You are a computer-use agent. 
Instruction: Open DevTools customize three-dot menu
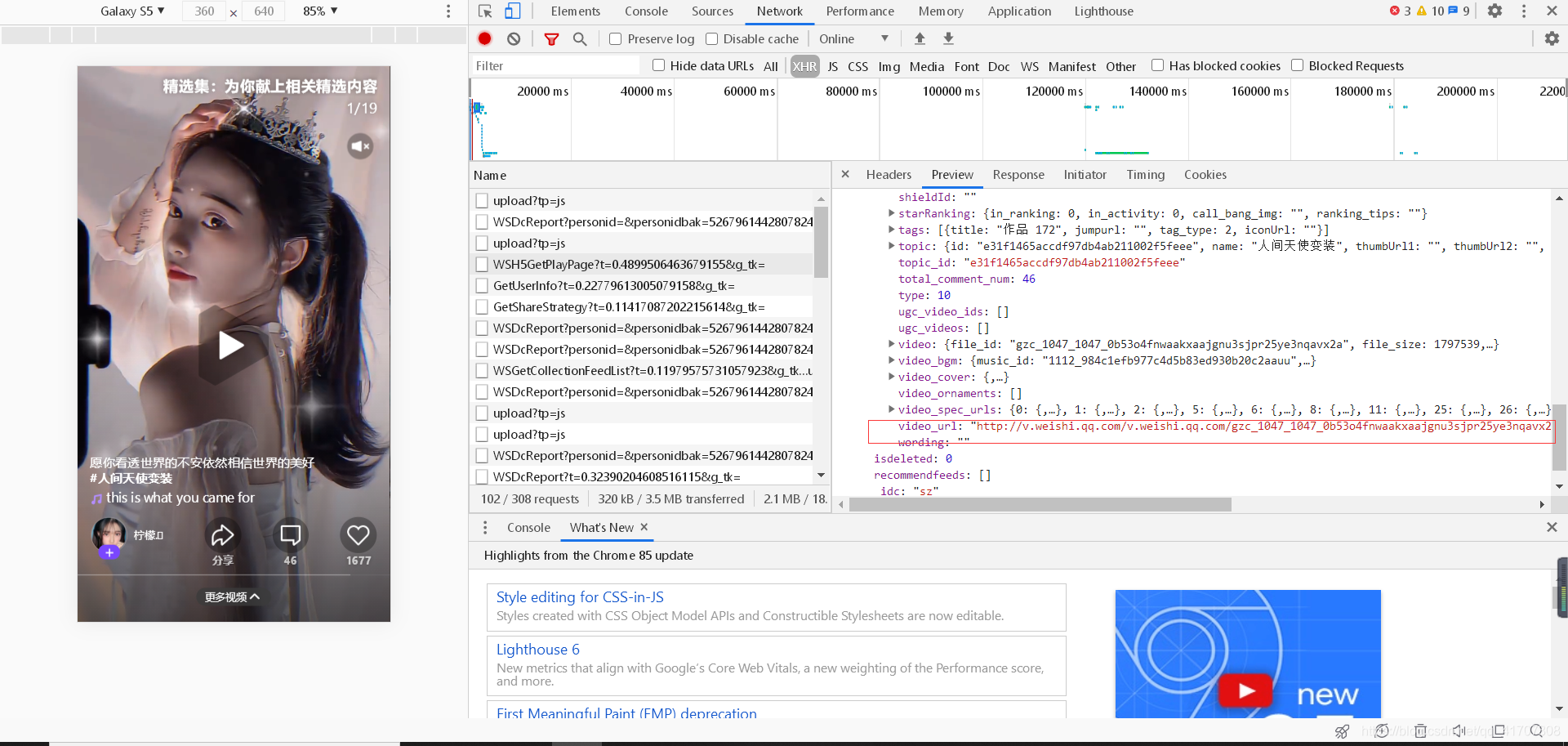1524,11
